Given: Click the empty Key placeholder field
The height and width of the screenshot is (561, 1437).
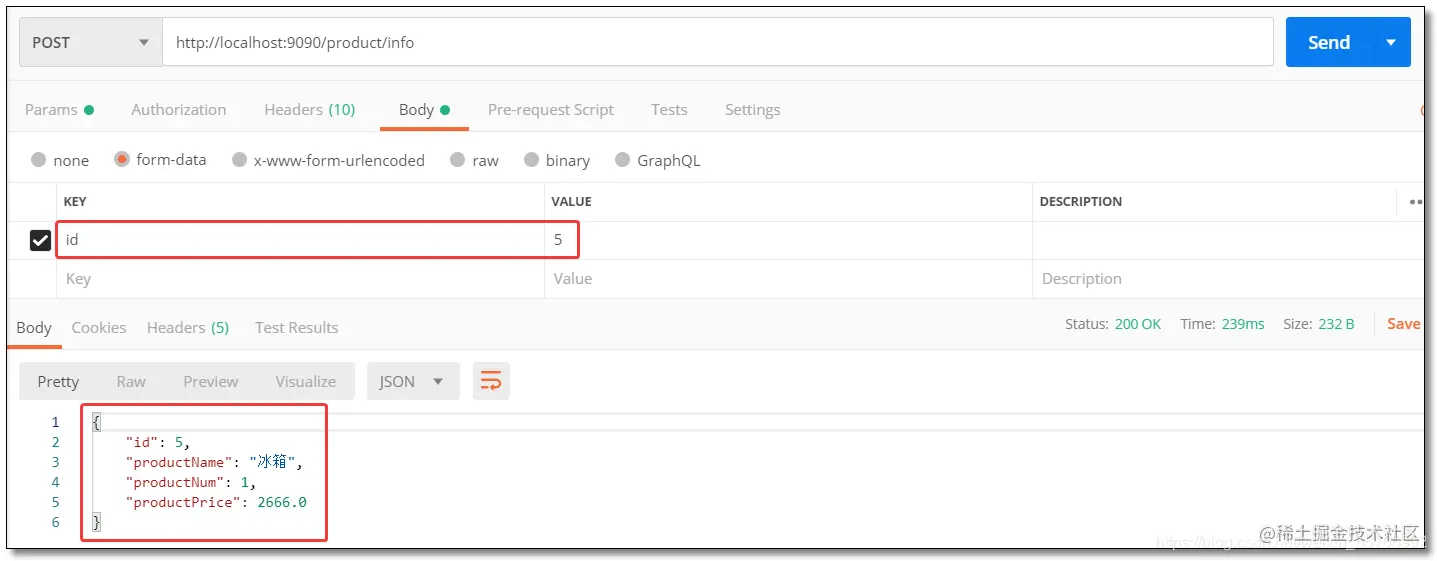Looking at the screenshot, I should pyautogui.click(x=300, y=279).
